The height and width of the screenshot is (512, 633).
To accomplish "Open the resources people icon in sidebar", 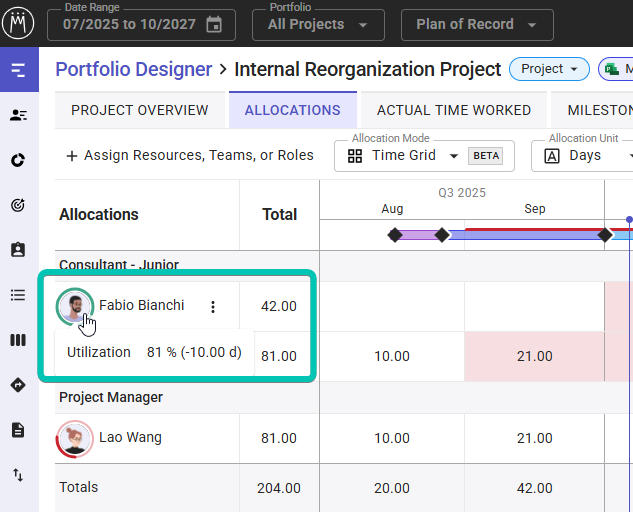I will pyautogui.click(x=18, y=115).
